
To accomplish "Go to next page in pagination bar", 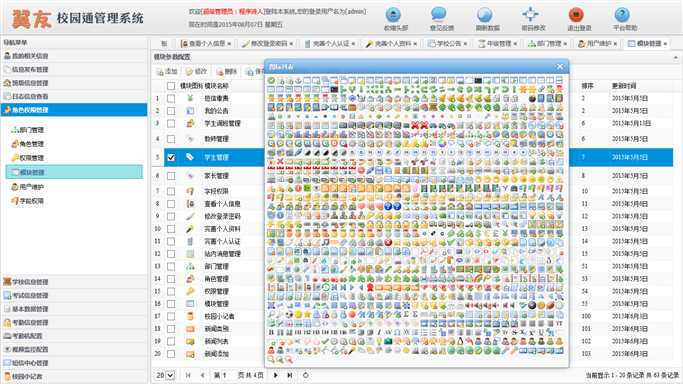I will tap(275, 375).
